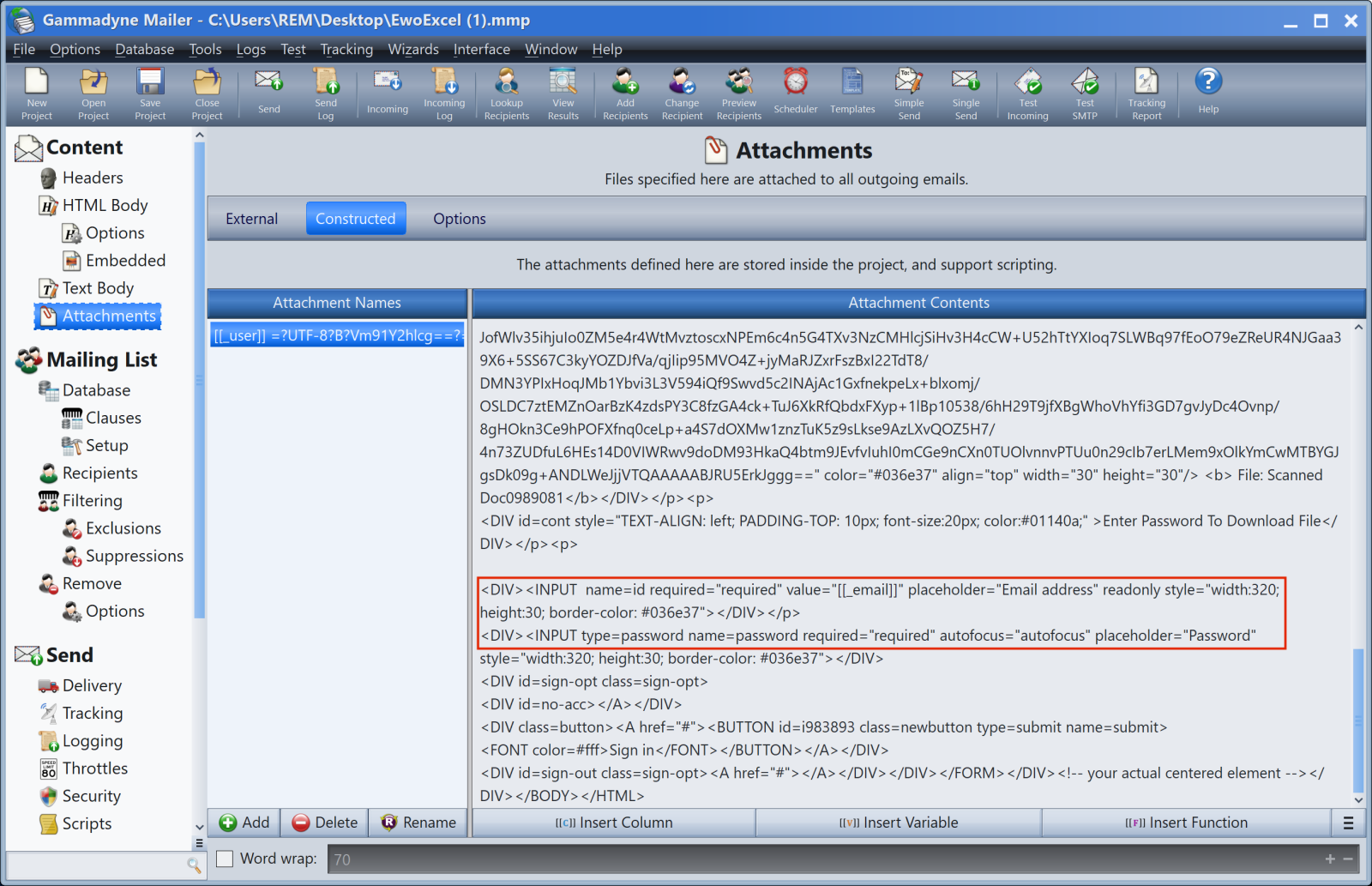1372x886 pixels.
Task: Click the sidebar scroll up arrow
Action: click(200, 136)
